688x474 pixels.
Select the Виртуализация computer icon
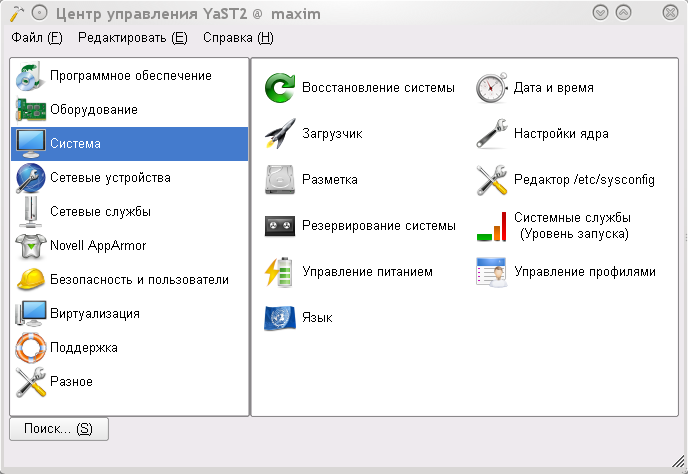[x=30, y=313]
